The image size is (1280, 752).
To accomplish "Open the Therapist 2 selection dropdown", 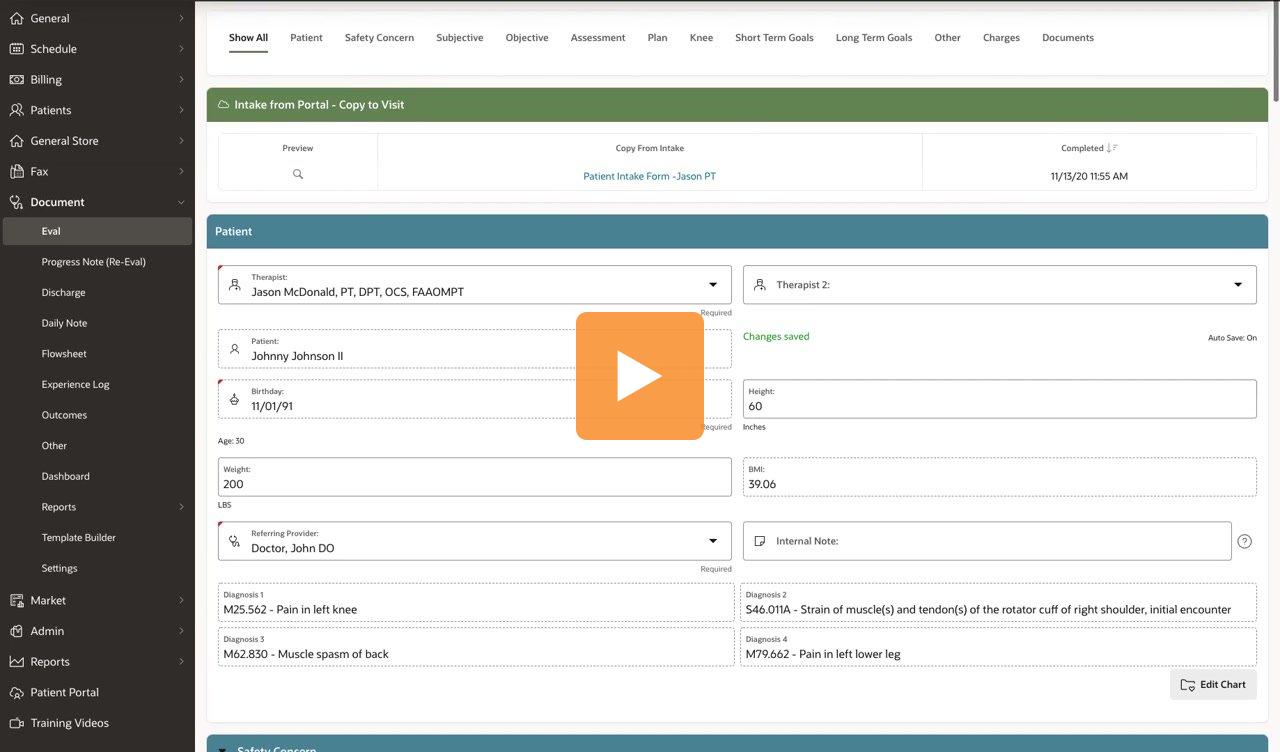I will (1236, 283).
